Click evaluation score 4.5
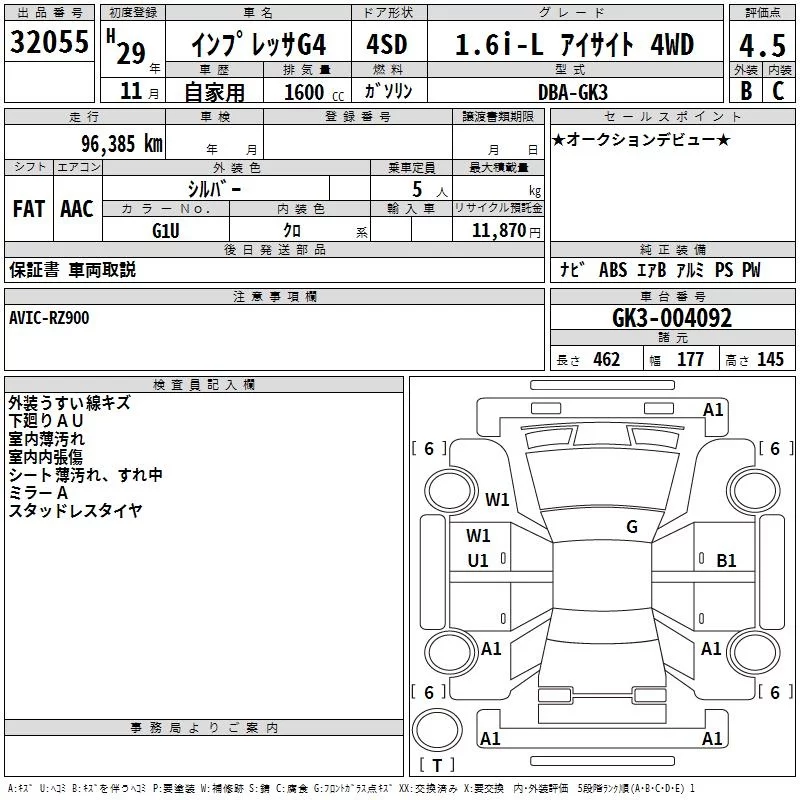 762,45
